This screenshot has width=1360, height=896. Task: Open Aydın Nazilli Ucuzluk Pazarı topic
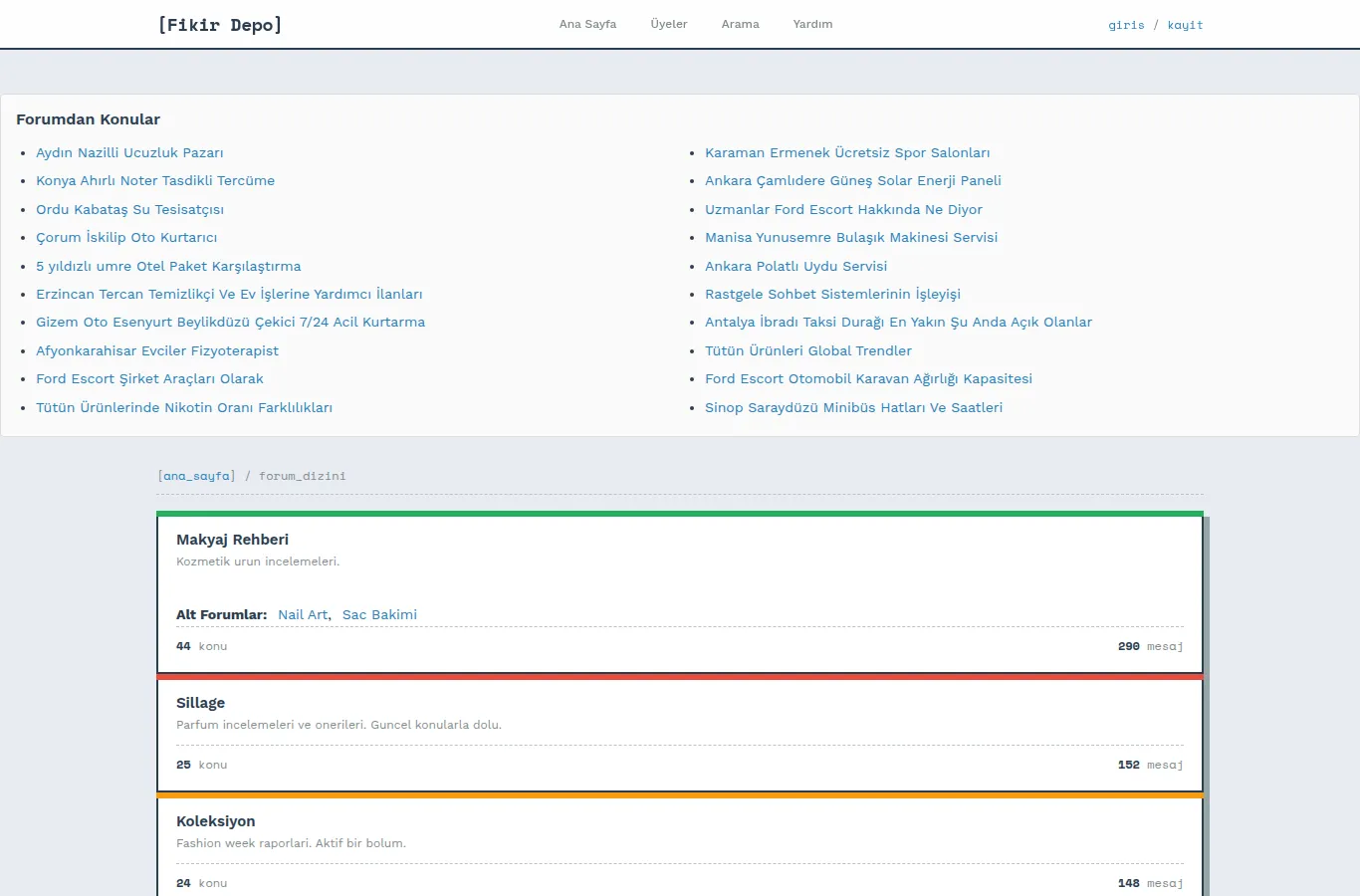click(129, 152)
